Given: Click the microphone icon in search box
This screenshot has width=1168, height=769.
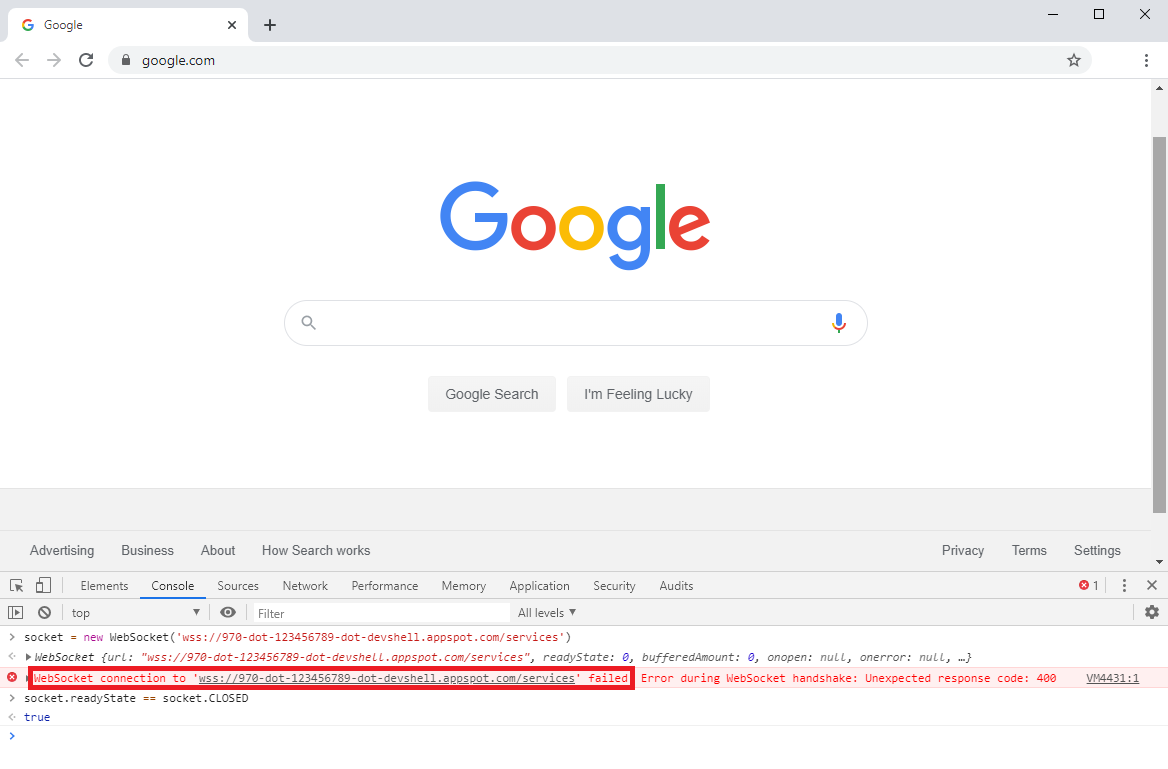Looking at the screenshot, I should coord(838,322).
